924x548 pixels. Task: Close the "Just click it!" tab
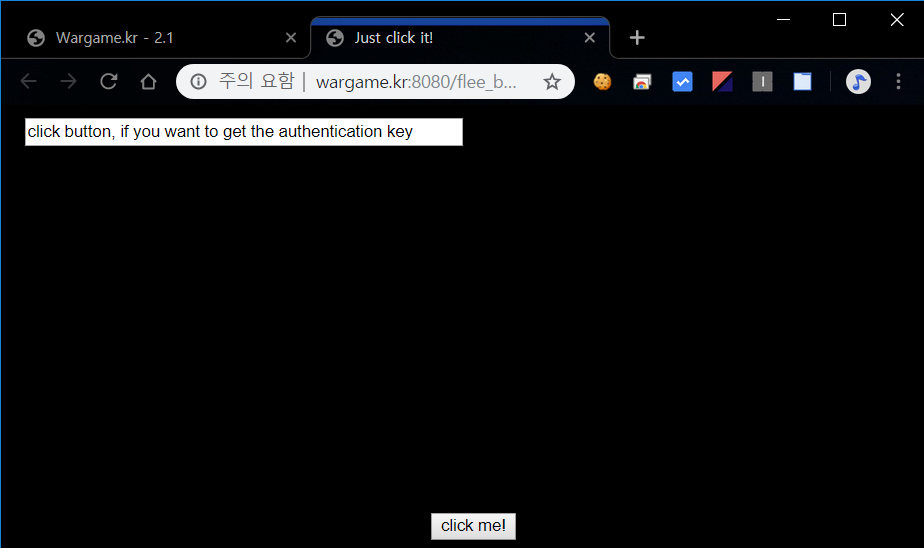pyautogui.click(x=589, y=38)
